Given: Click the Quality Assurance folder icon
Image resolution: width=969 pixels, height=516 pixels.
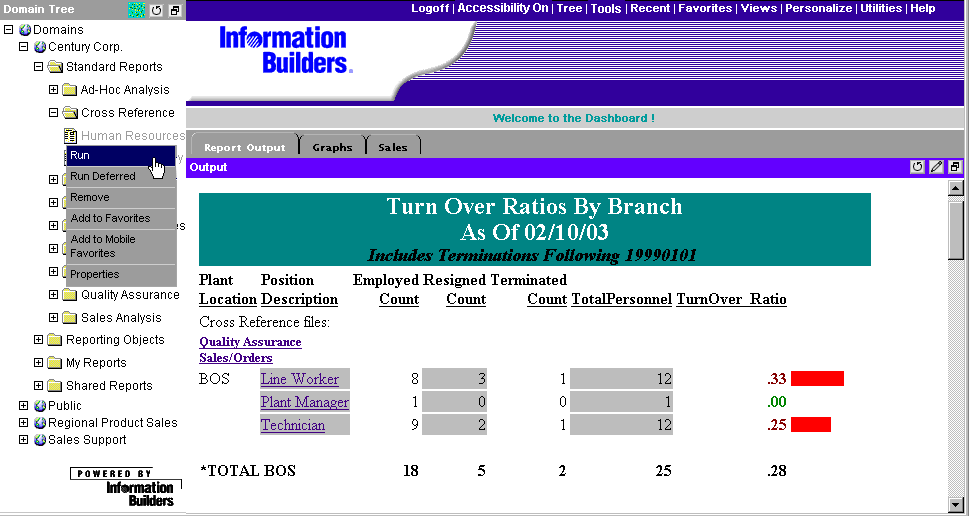Looking at the screenshot, I should coord(70,295).
